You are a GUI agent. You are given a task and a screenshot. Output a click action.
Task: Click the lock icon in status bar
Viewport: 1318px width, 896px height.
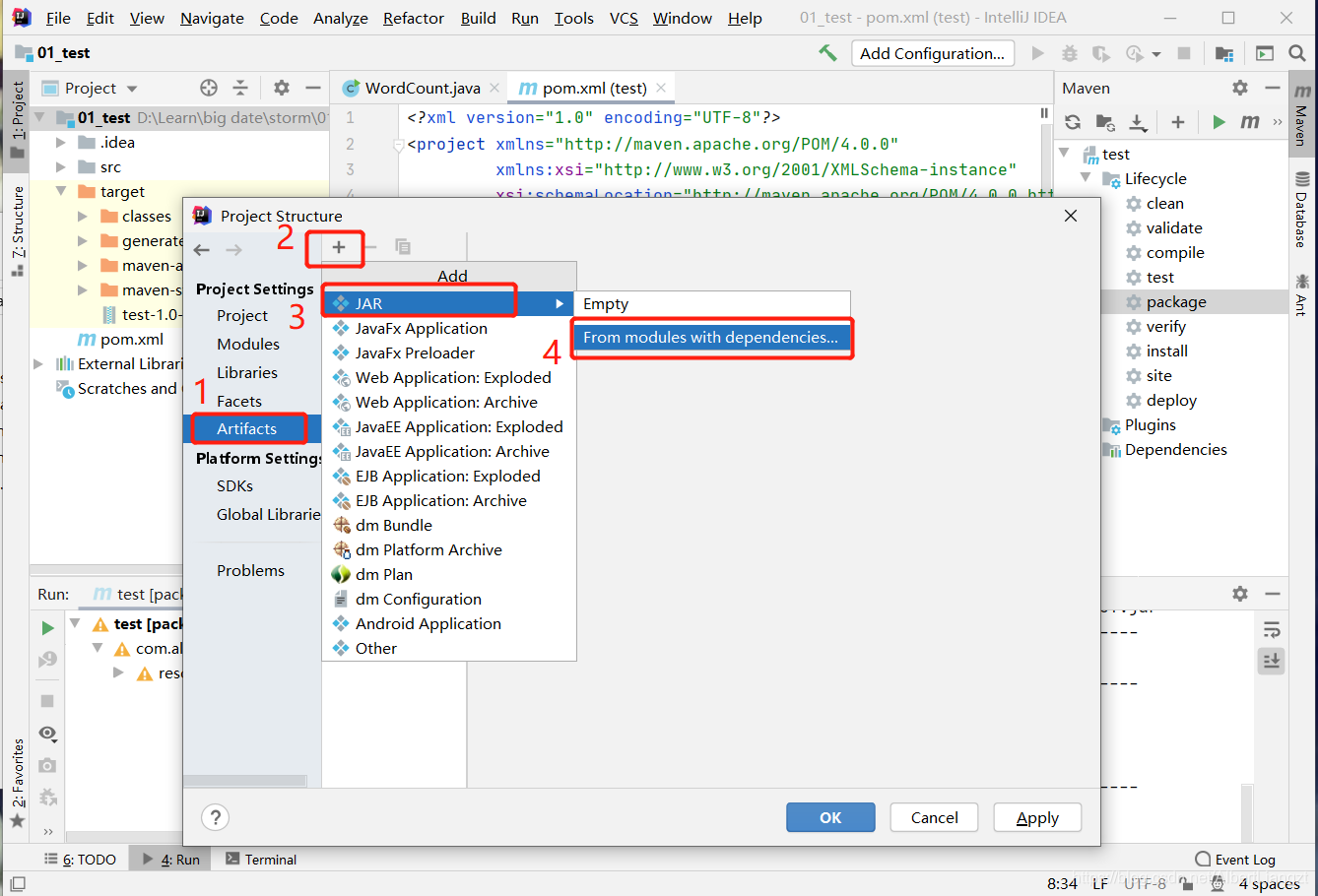coord(1188,884)
